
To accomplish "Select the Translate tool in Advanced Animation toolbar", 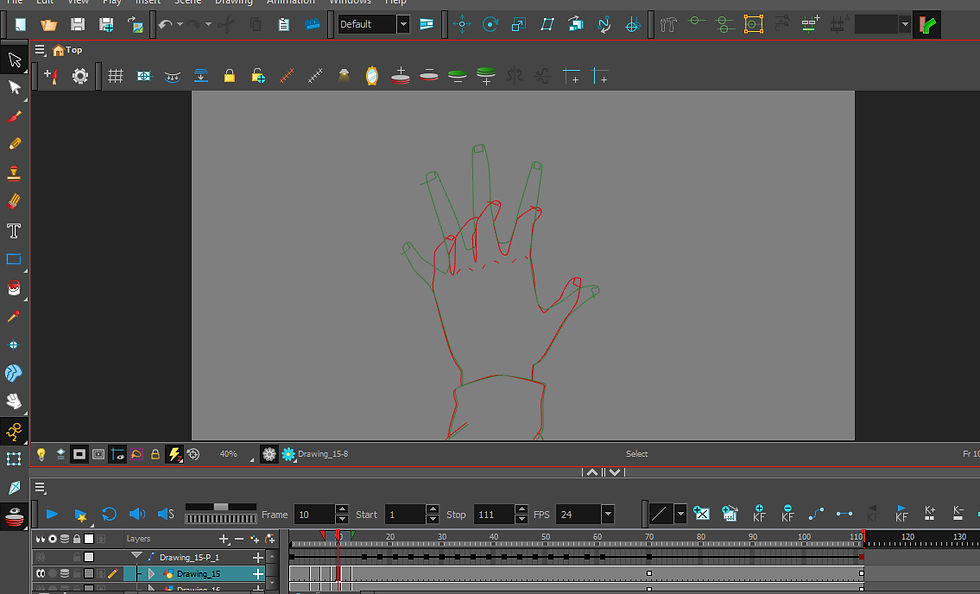I will coord(462,24).
